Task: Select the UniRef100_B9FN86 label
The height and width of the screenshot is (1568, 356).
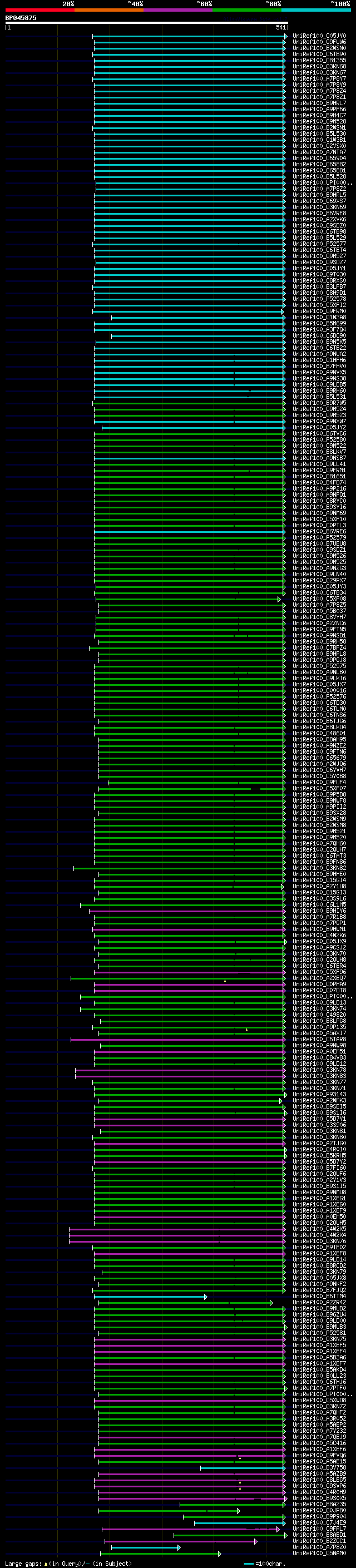Action: tap(319, 862)
